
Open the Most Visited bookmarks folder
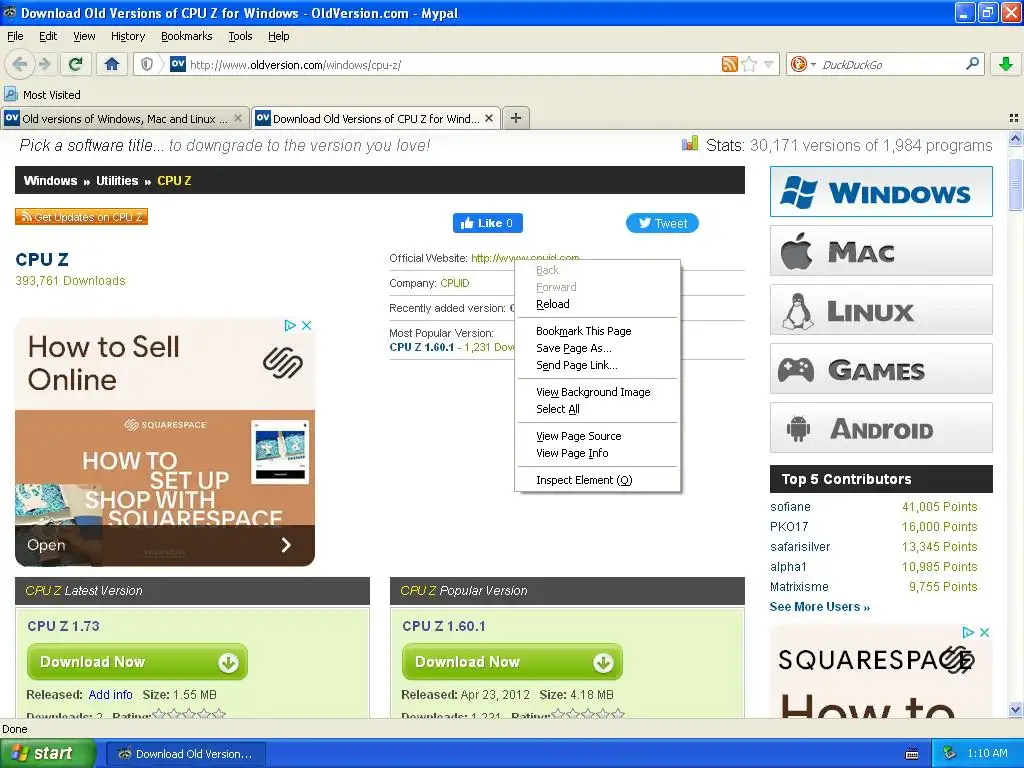[43, 95]
